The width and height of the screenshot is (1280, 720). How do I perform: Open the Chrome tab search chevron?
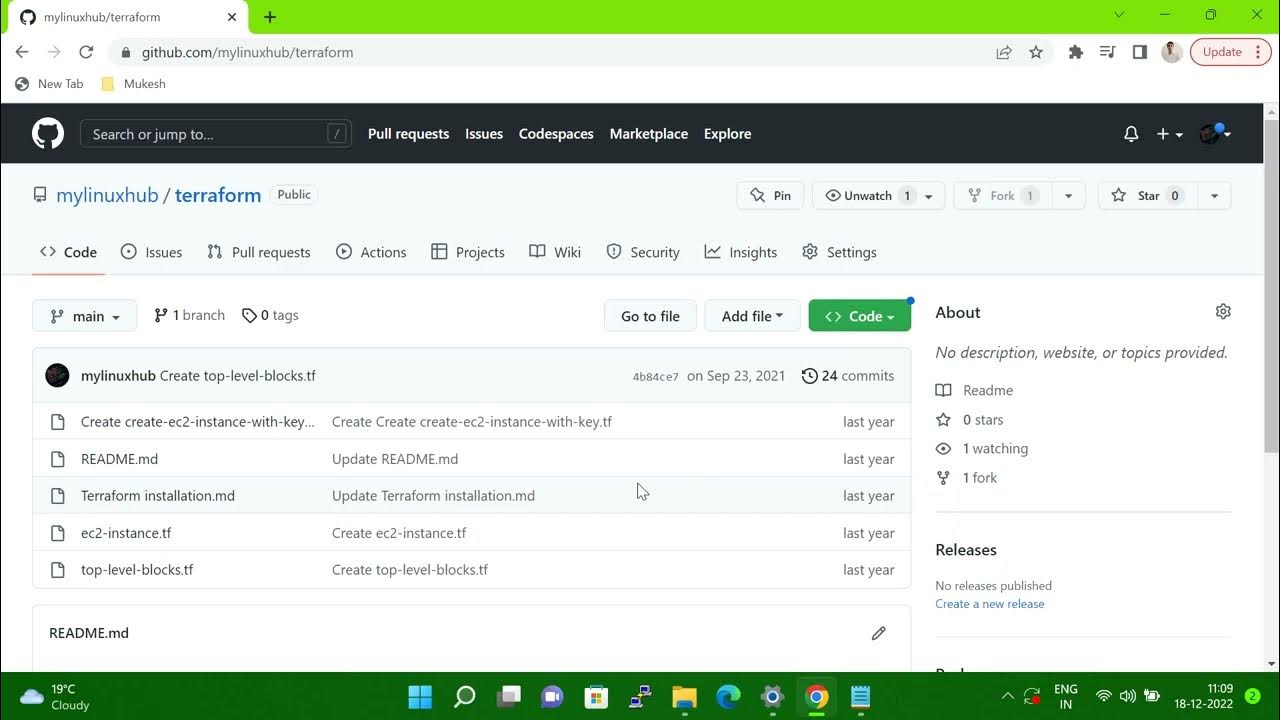click(x=1119, y=15)
